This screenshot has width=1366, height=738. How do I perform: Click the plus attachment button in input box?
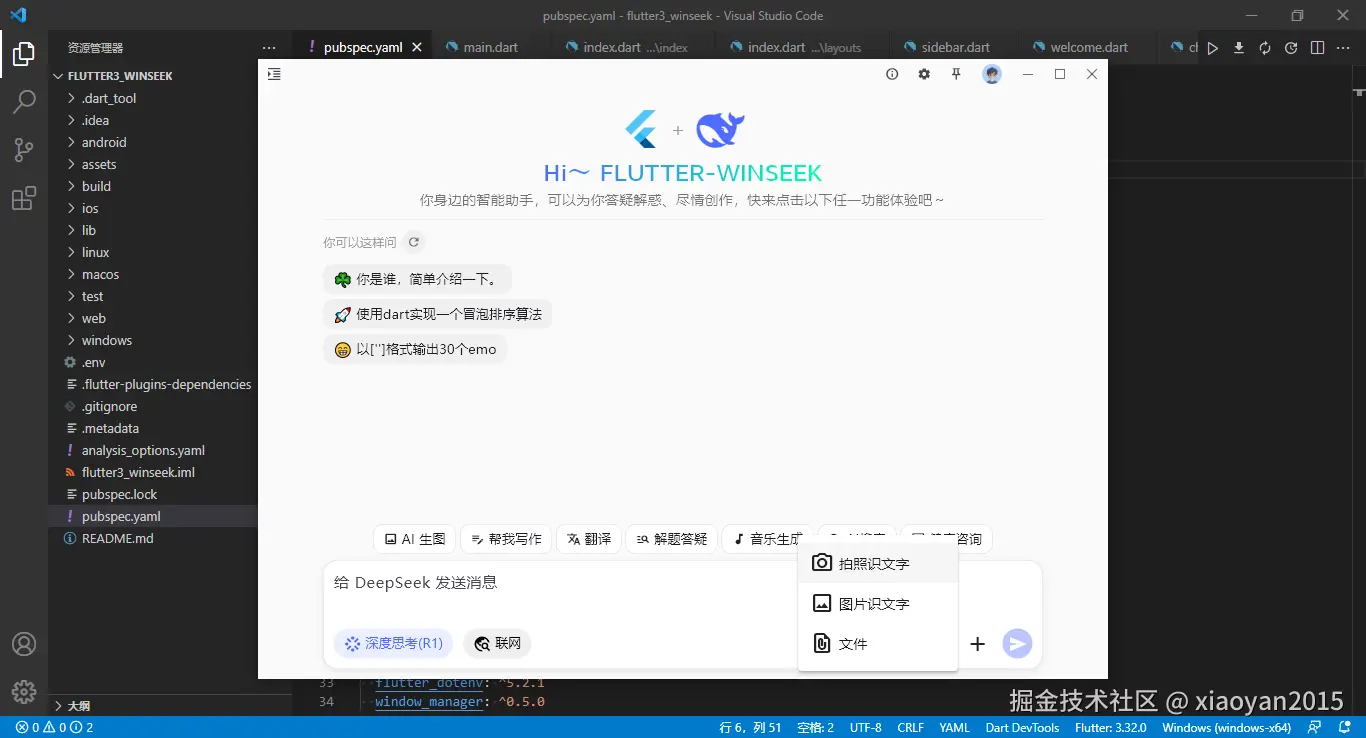click(x=978, y=644)
